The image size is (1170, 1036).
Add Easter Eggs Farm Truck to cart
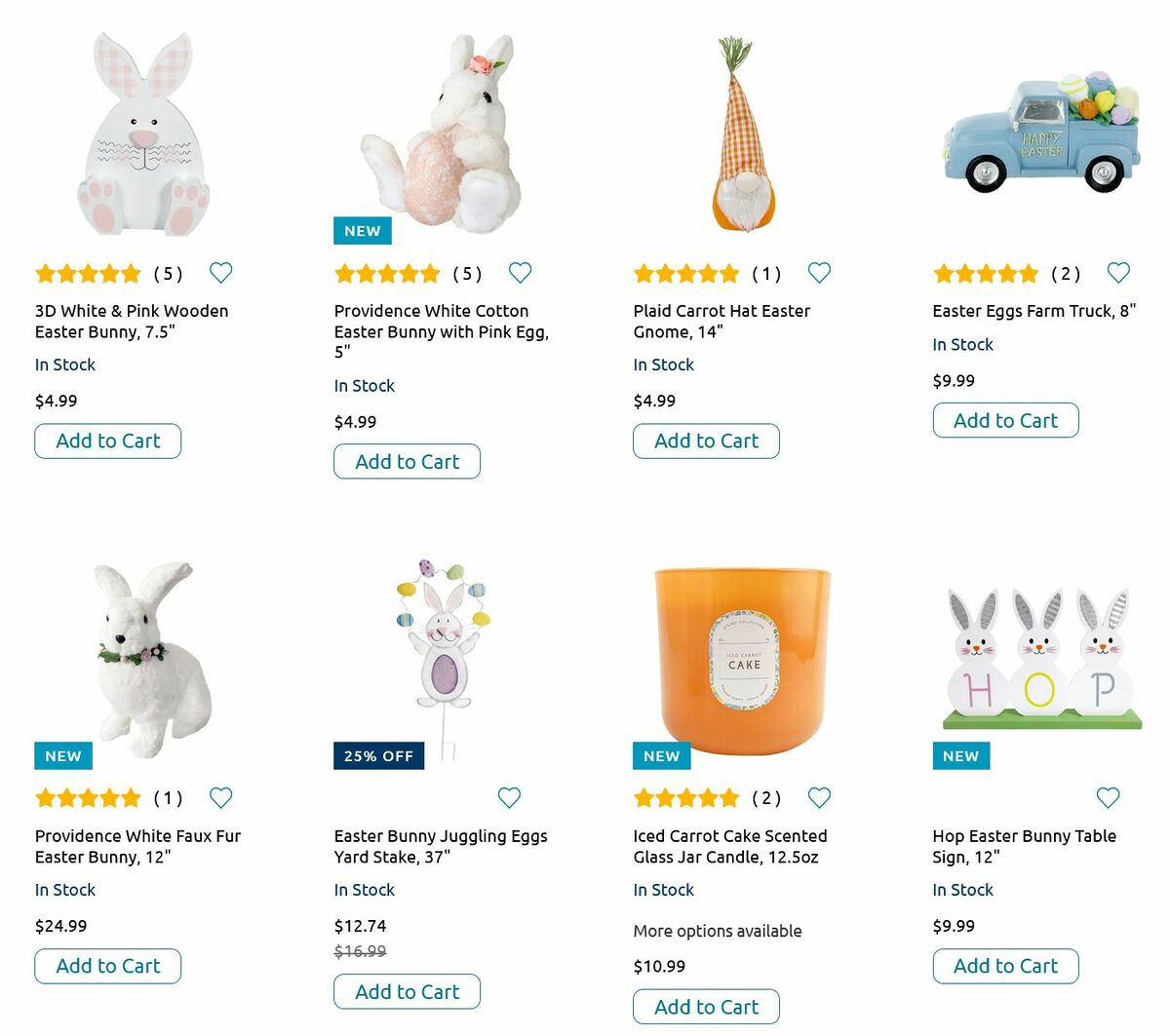point(1005,420)
